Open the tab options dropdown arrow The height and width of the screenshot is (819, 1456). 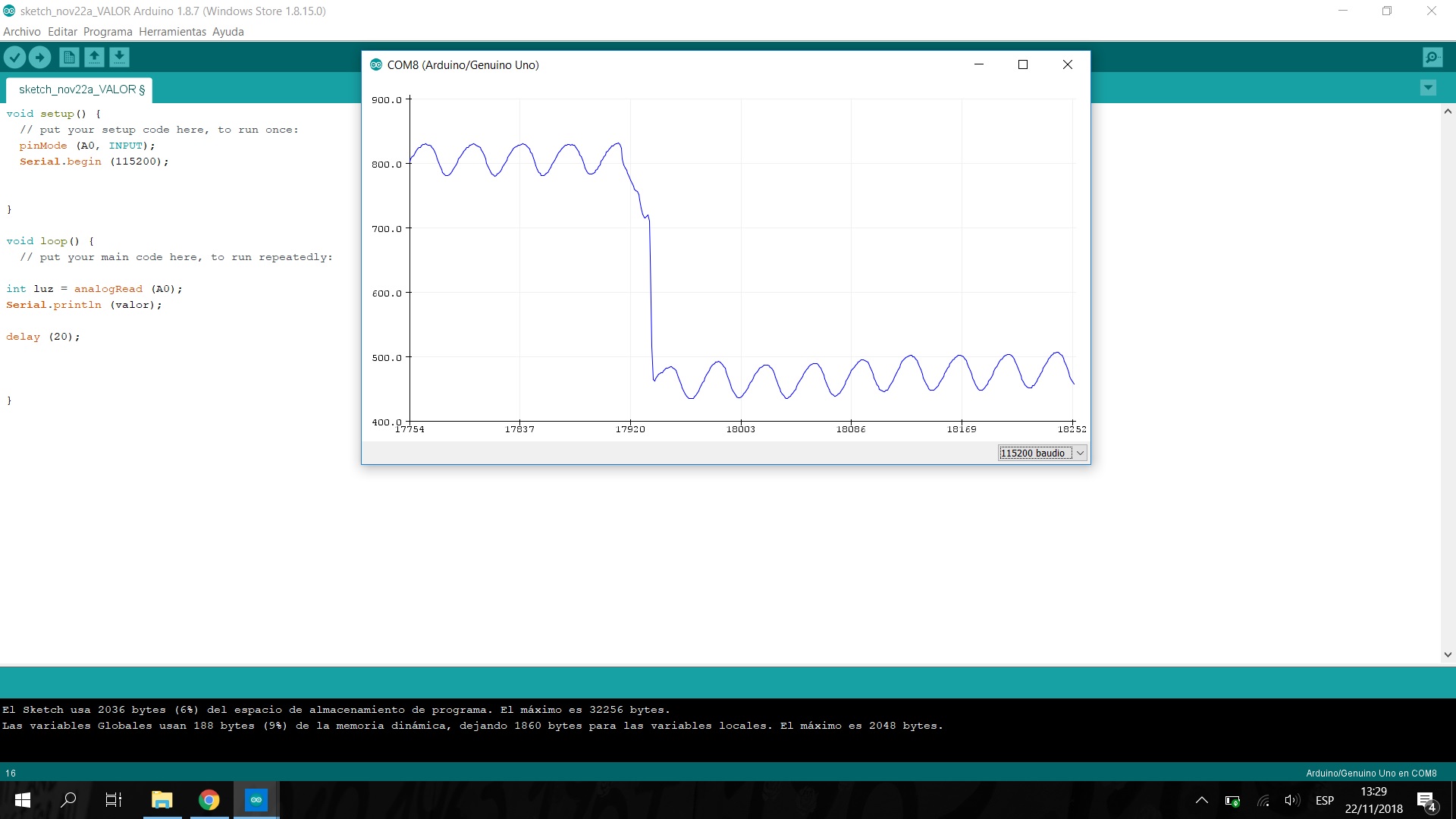1428,88
